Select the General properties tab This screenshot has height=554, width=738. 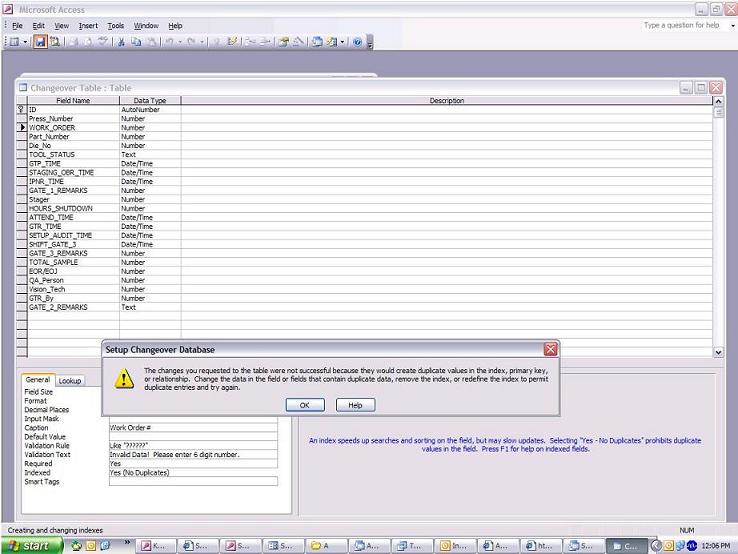[38, 380]
